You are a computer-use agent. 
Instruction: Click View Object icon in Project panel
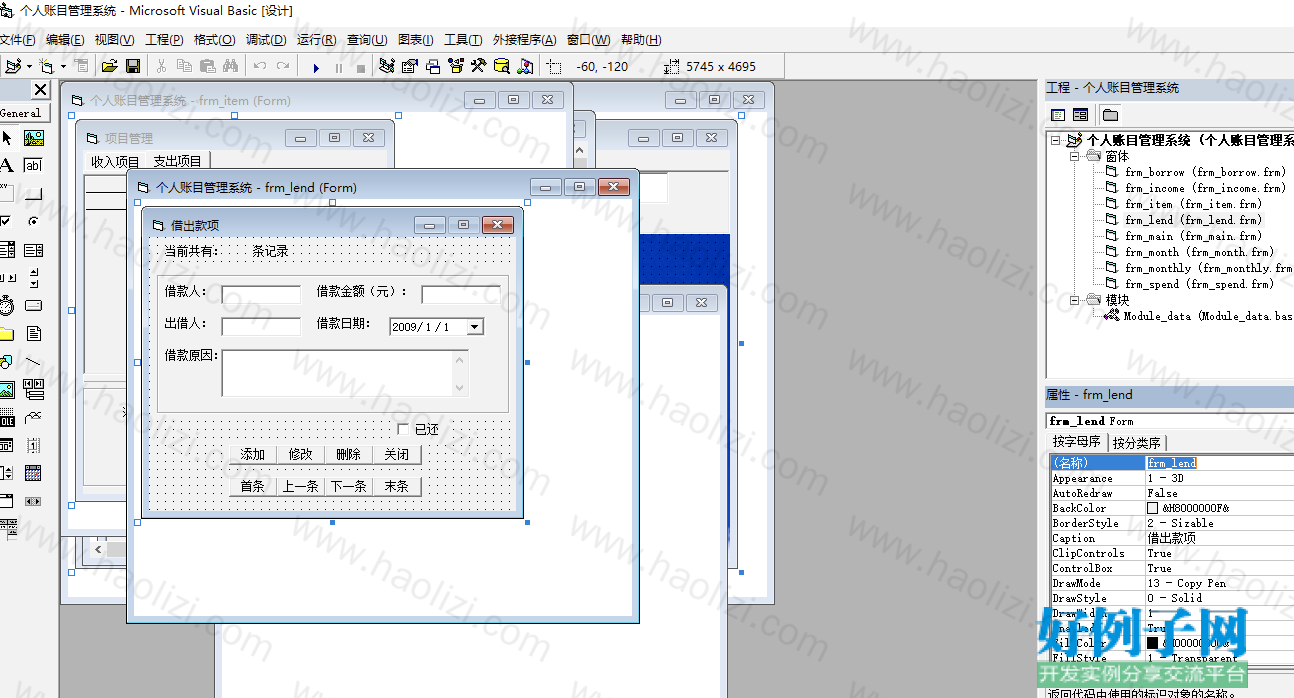click(x=1080, y=115)
